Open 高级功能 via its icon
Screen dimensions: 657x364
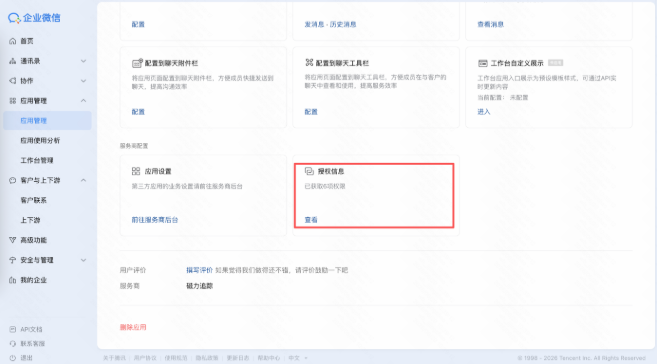(x=13, y=240)
